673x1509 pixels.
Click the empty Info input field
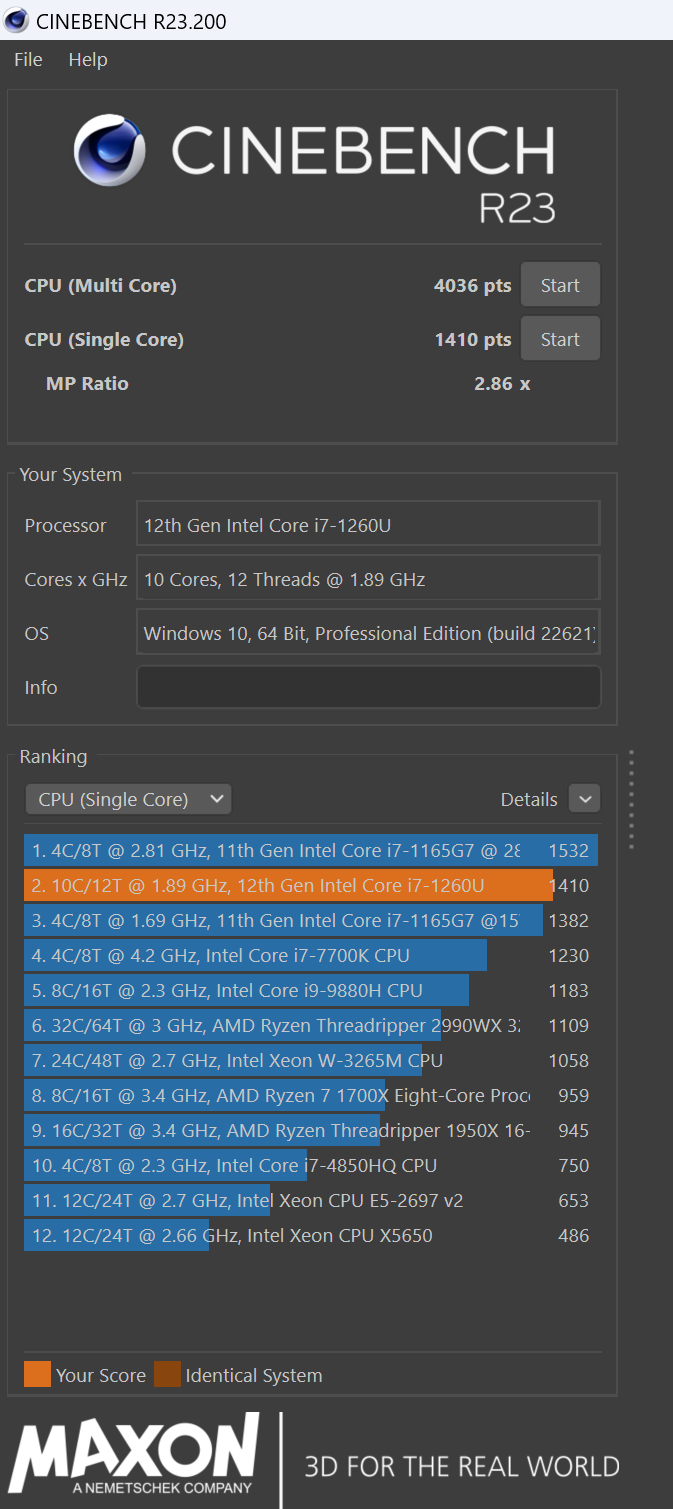(368, 687)
